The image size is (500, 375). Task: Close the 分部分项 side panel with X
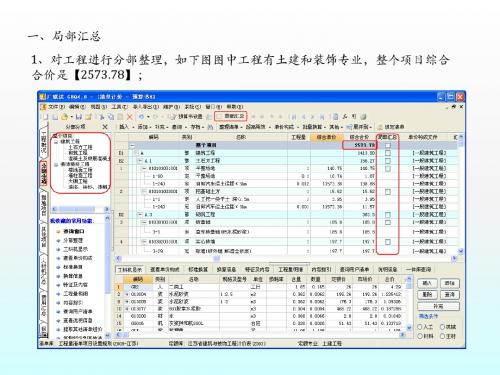[x=105, y=127]
